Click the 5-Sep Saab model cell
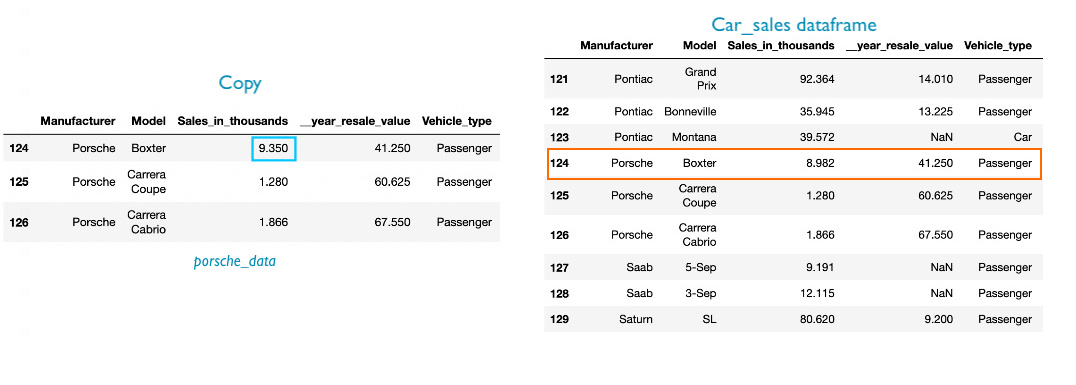Viewport: 1076px width, 385px height. point(701,267)
